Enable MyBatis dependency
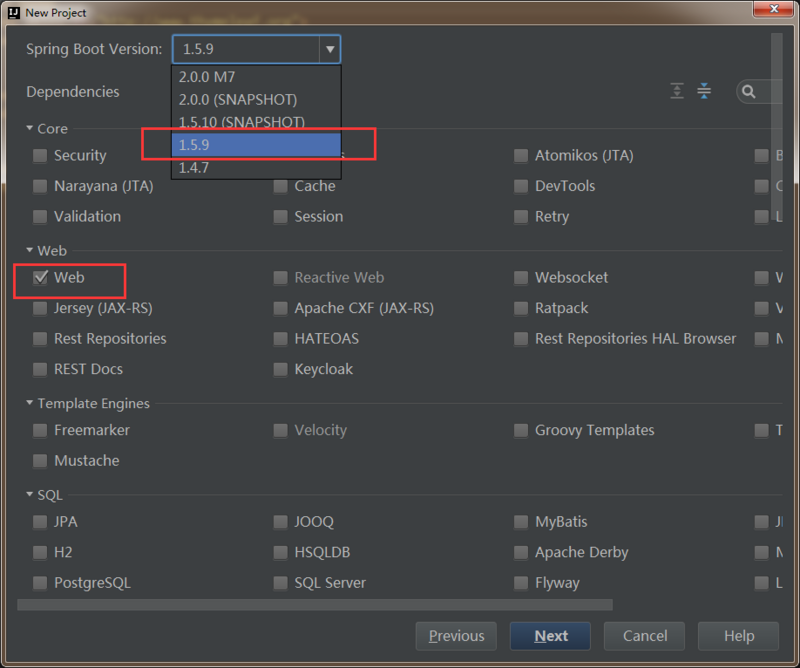The image size is (800, 668). tap(520, 522)
